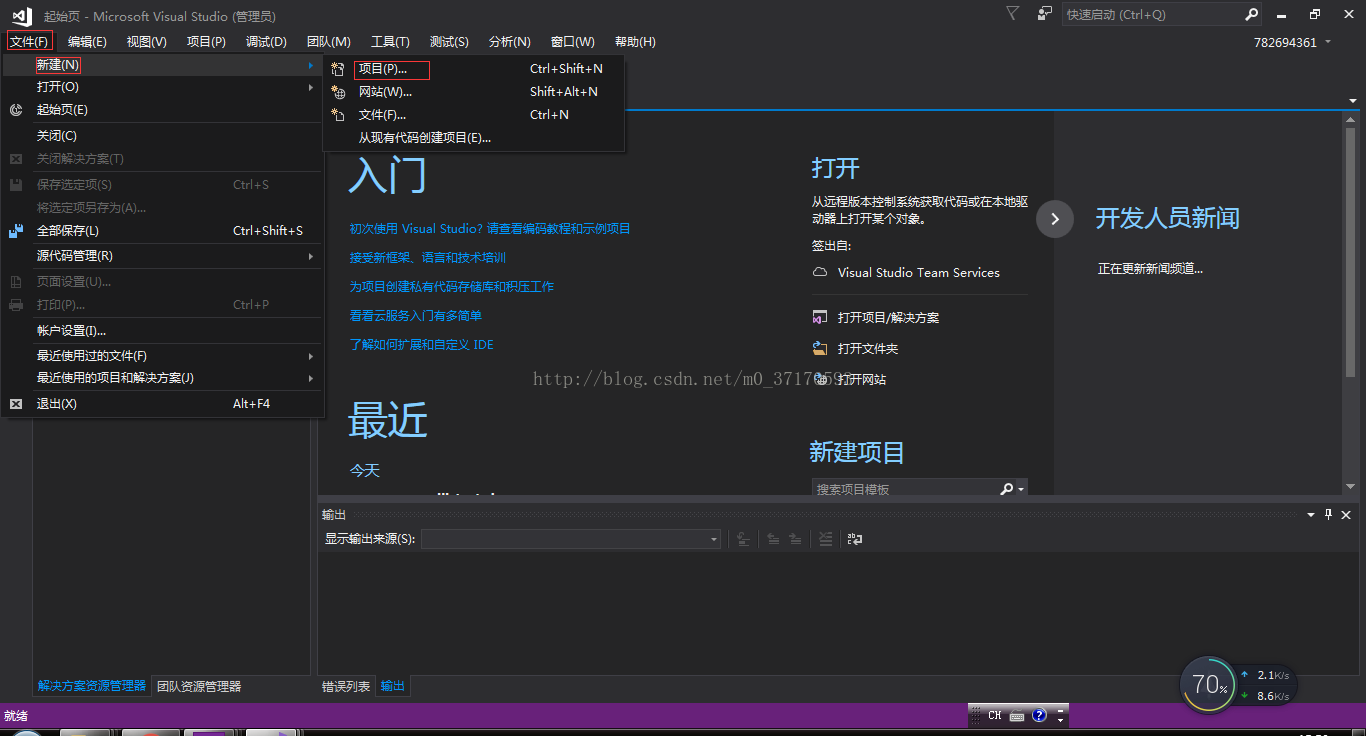Open the 工具(T) menu
Viewport: 1366px width, 736px height.
(x=390, y=42)
